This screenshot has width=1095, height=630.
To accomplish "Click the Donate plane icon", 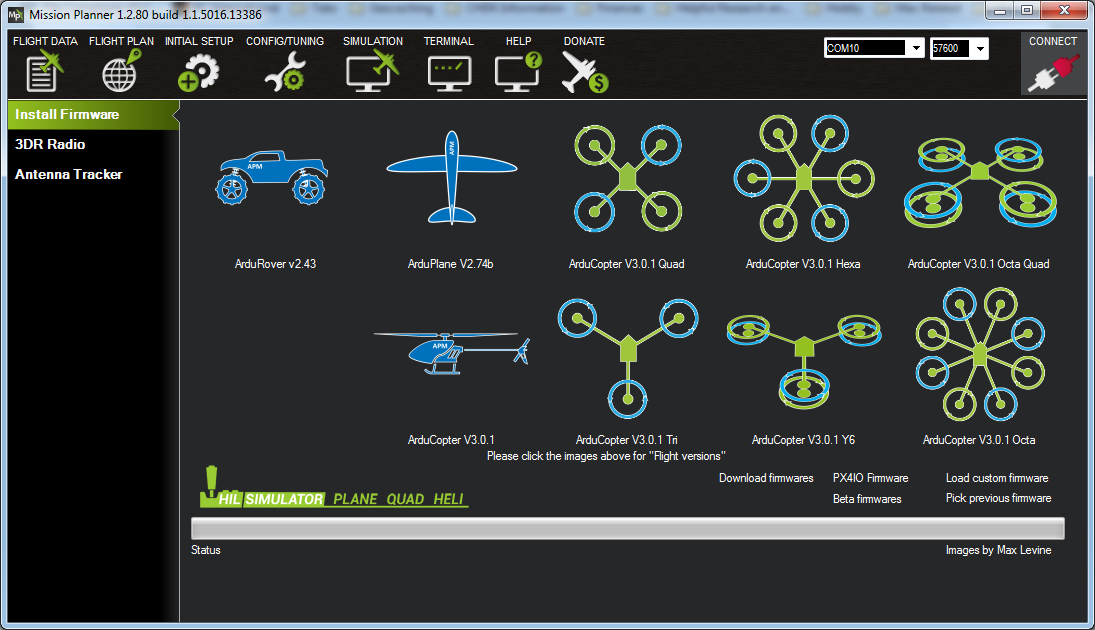I will point(585,73).
